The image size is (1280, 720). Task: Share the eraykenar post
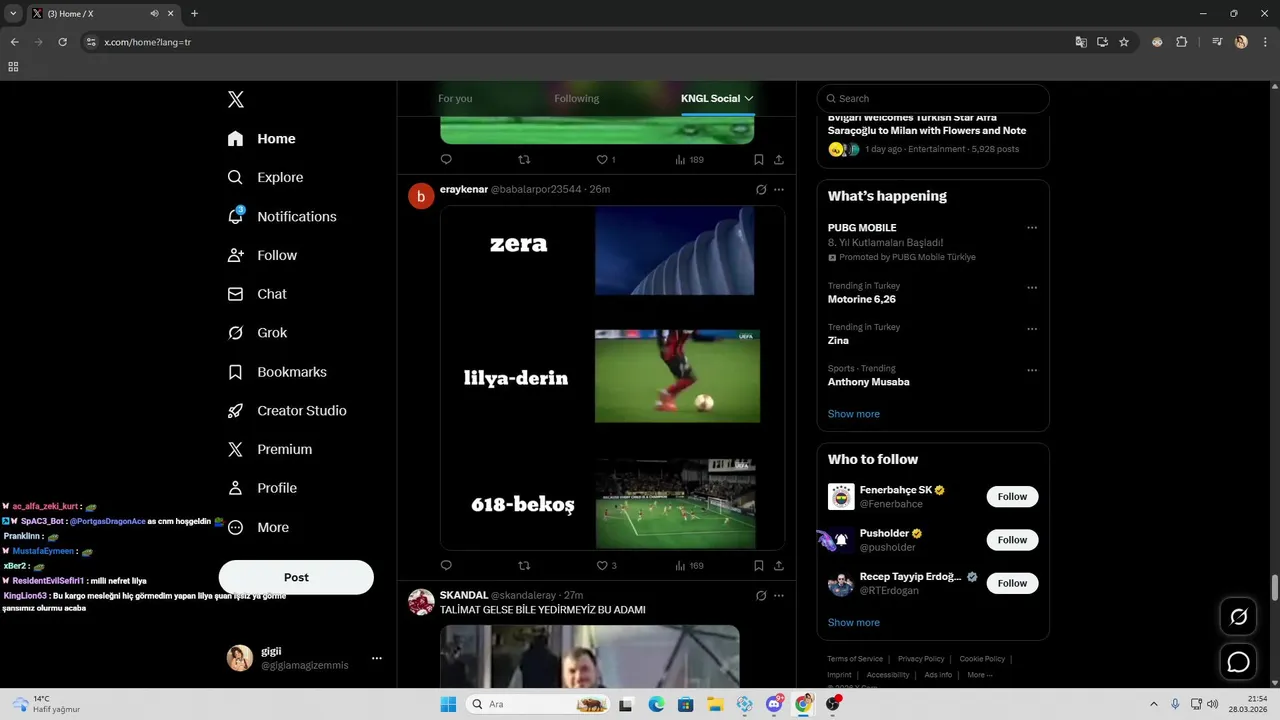pos(779,565)
